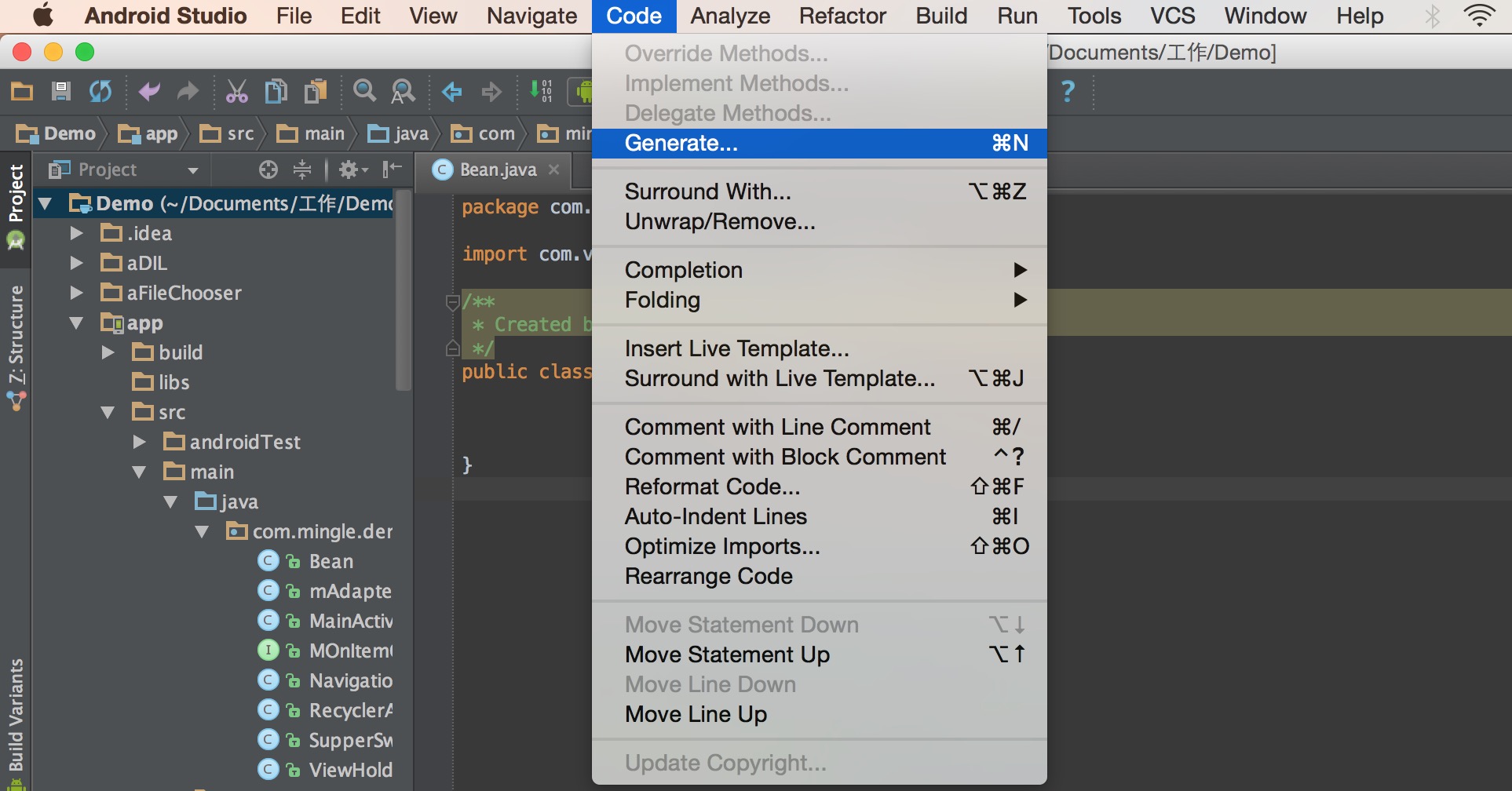Click the Paste icon in the toolbar

click(x=315, y=91)
